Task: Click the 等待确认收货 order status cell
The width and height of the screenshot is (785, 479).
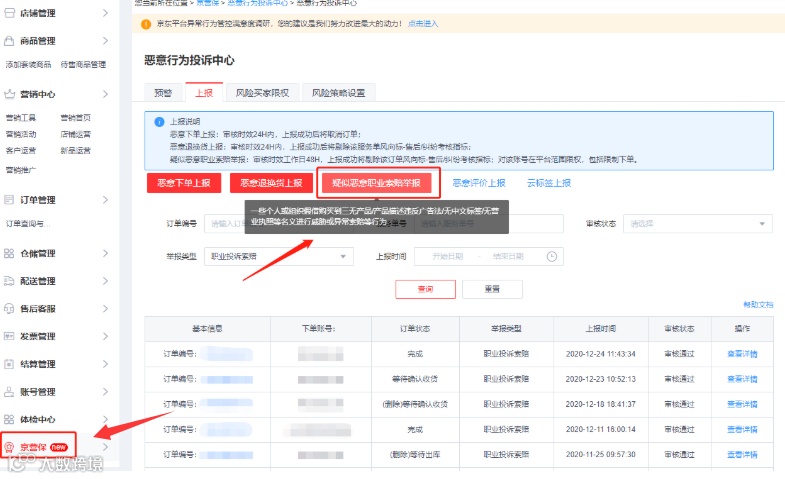Action: (415, 379)
